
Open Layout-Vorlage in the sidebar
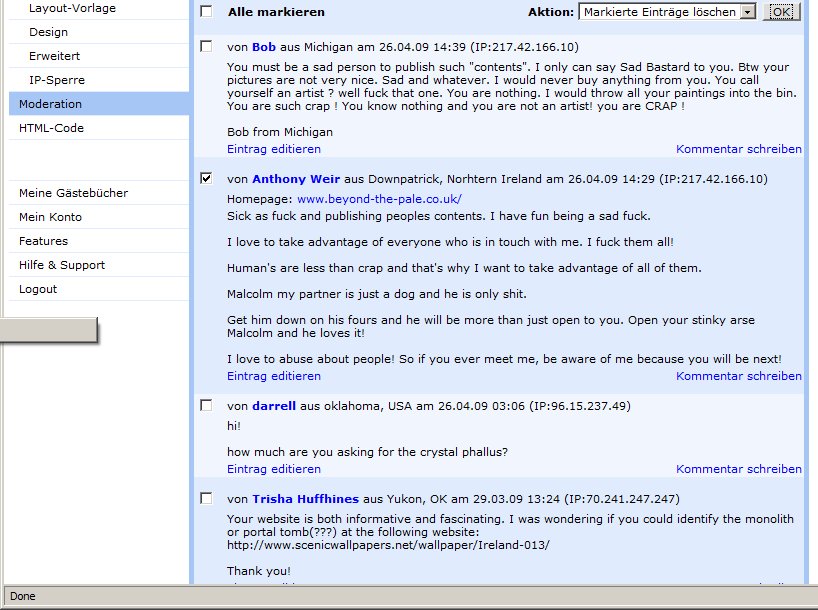pyautogui.click(x=72, y=8)
